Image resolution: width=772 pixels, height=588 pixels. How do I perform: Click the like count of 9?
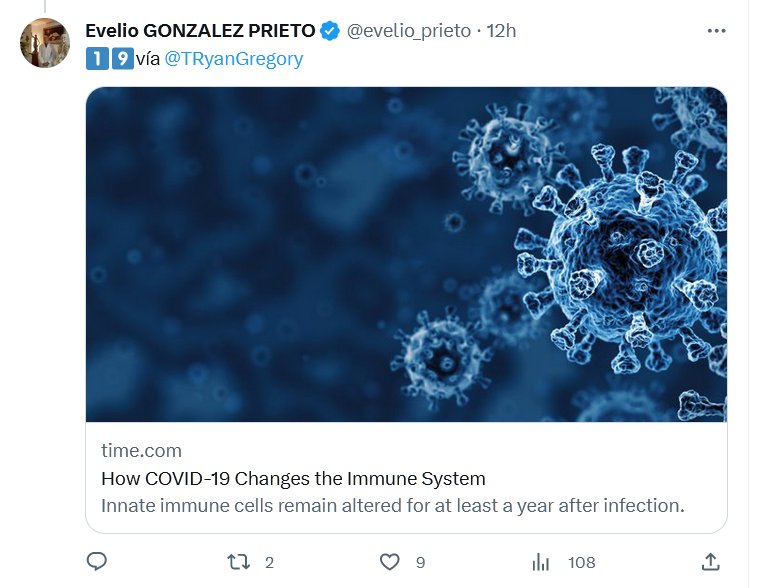pyautogui.click(x=420, y=563)
